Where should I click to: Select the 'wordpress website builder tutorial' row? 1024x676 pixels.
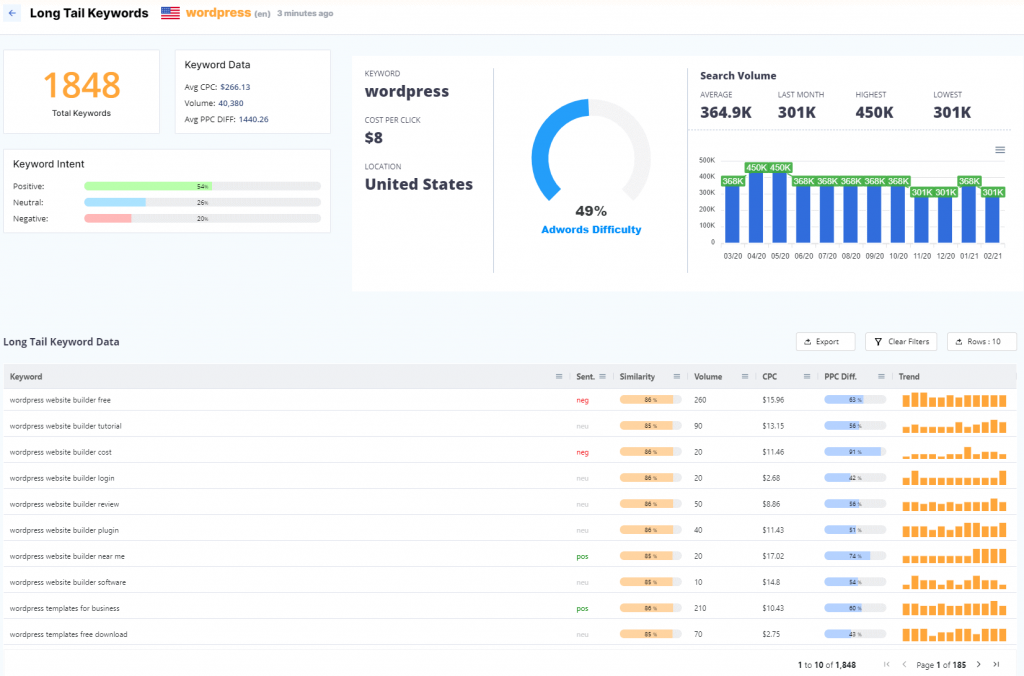coord(509,426)
